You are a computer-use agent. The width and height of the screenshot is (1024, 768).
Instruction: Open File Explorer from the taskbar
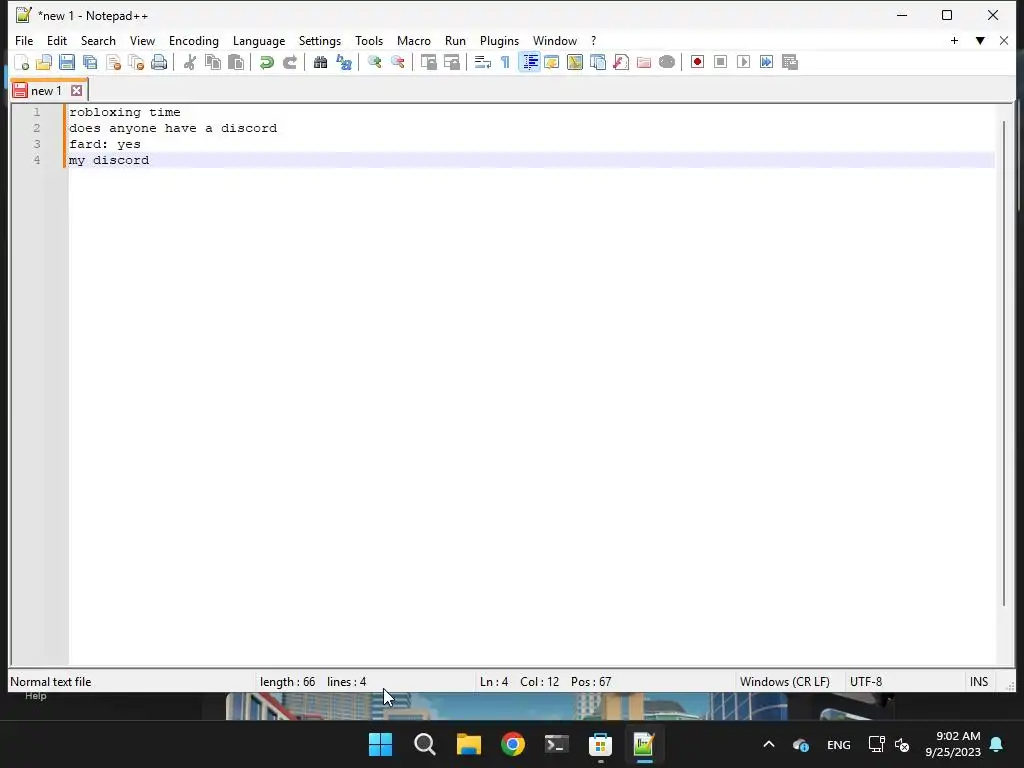(x=469, y=744)
